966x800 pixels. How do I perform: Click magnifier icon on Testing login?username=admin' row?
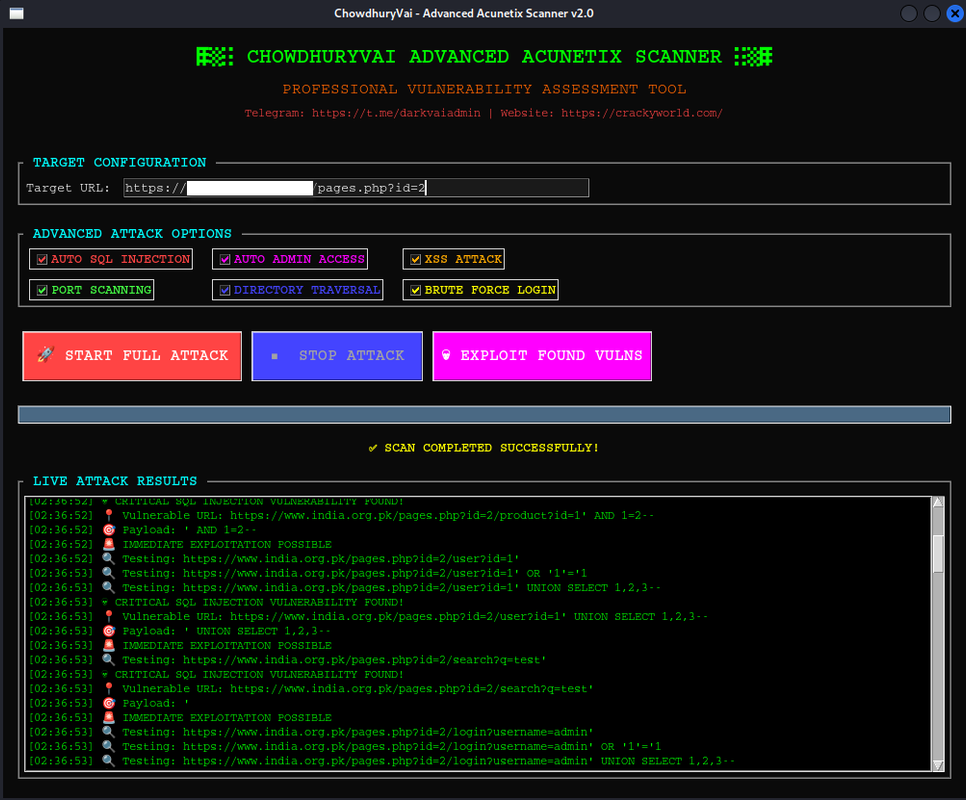click(108, 732)
